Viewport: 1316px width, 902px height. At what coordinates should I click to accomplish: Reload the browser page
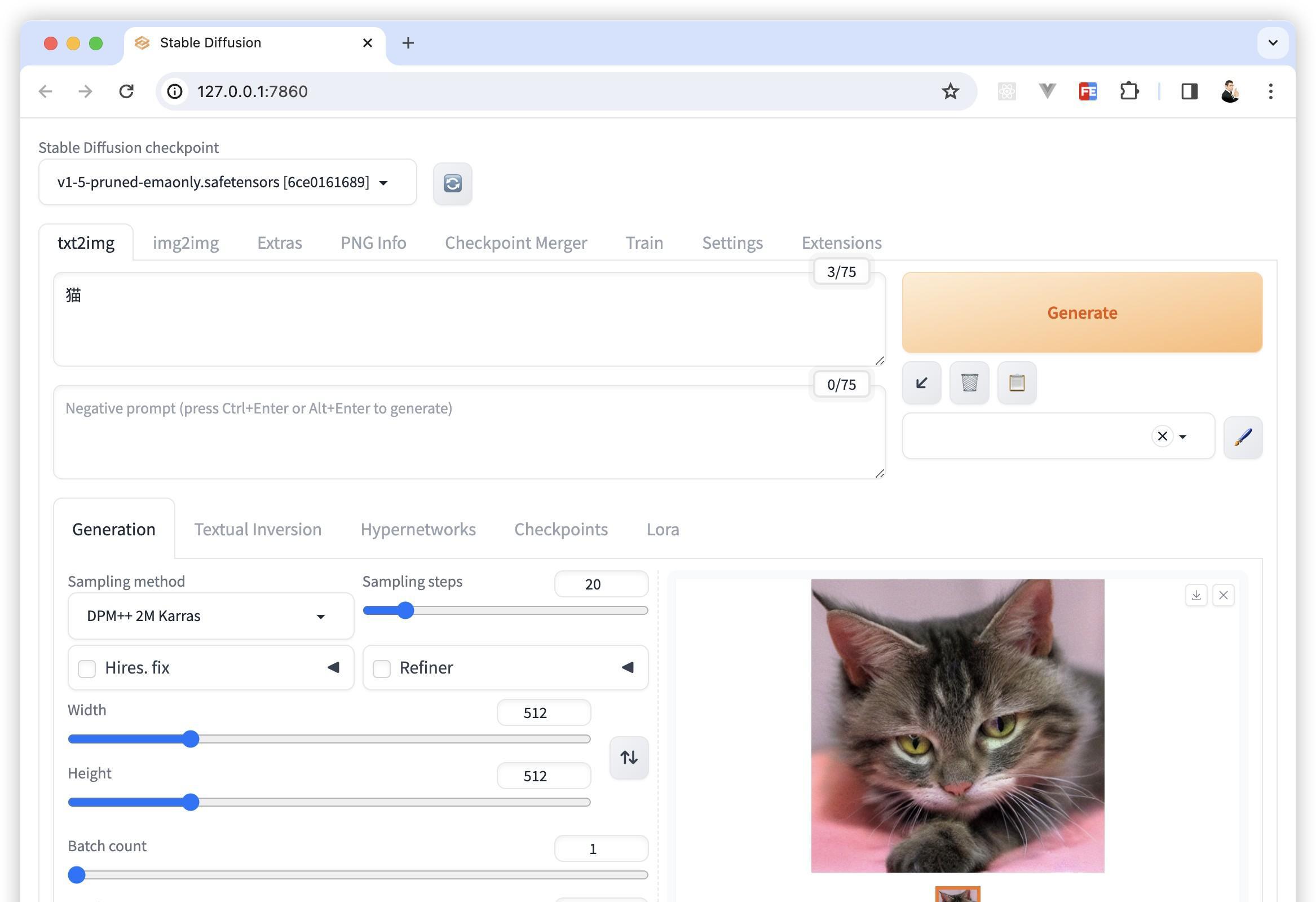126,91
